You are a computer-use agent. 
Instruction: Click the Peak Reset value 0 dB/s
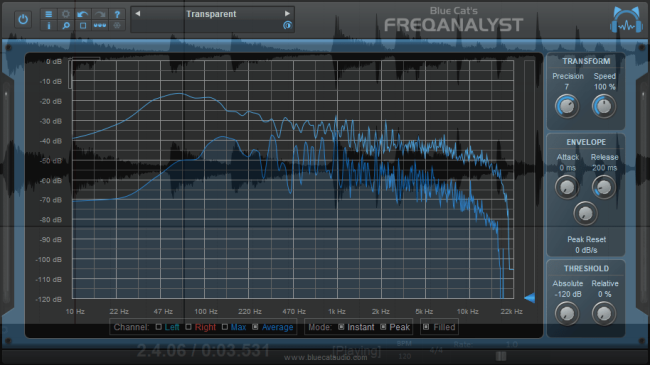tap(586, 250)
